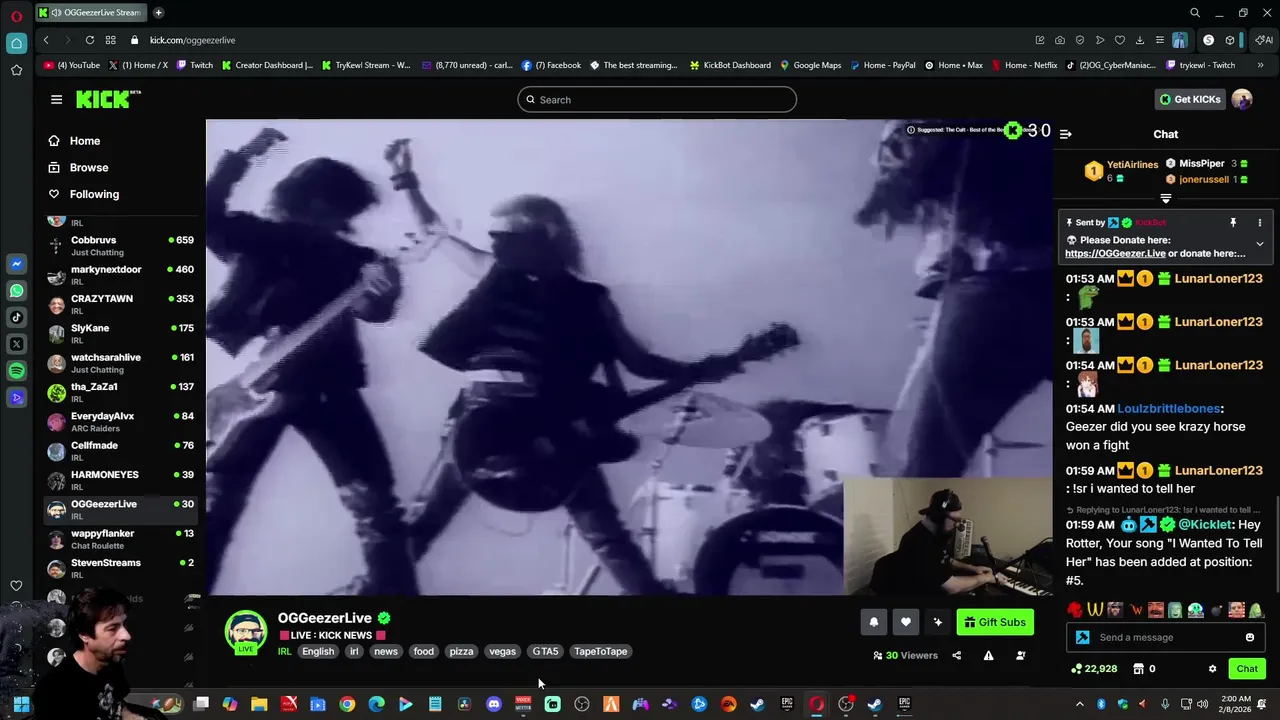Open SlyKane channel
The width and height of the screenshot is (1280, 720).
click(120, 334)
